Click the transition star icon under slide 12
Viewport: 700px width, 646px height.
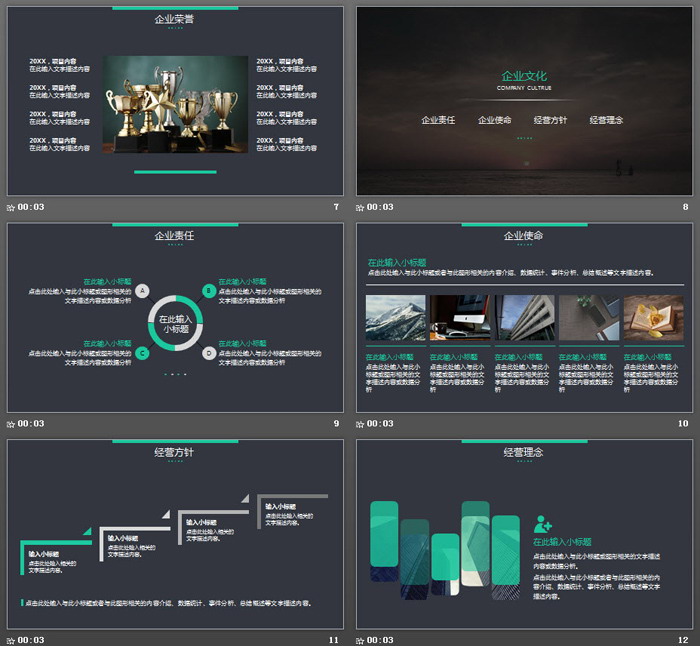click(x=361, y=639)
